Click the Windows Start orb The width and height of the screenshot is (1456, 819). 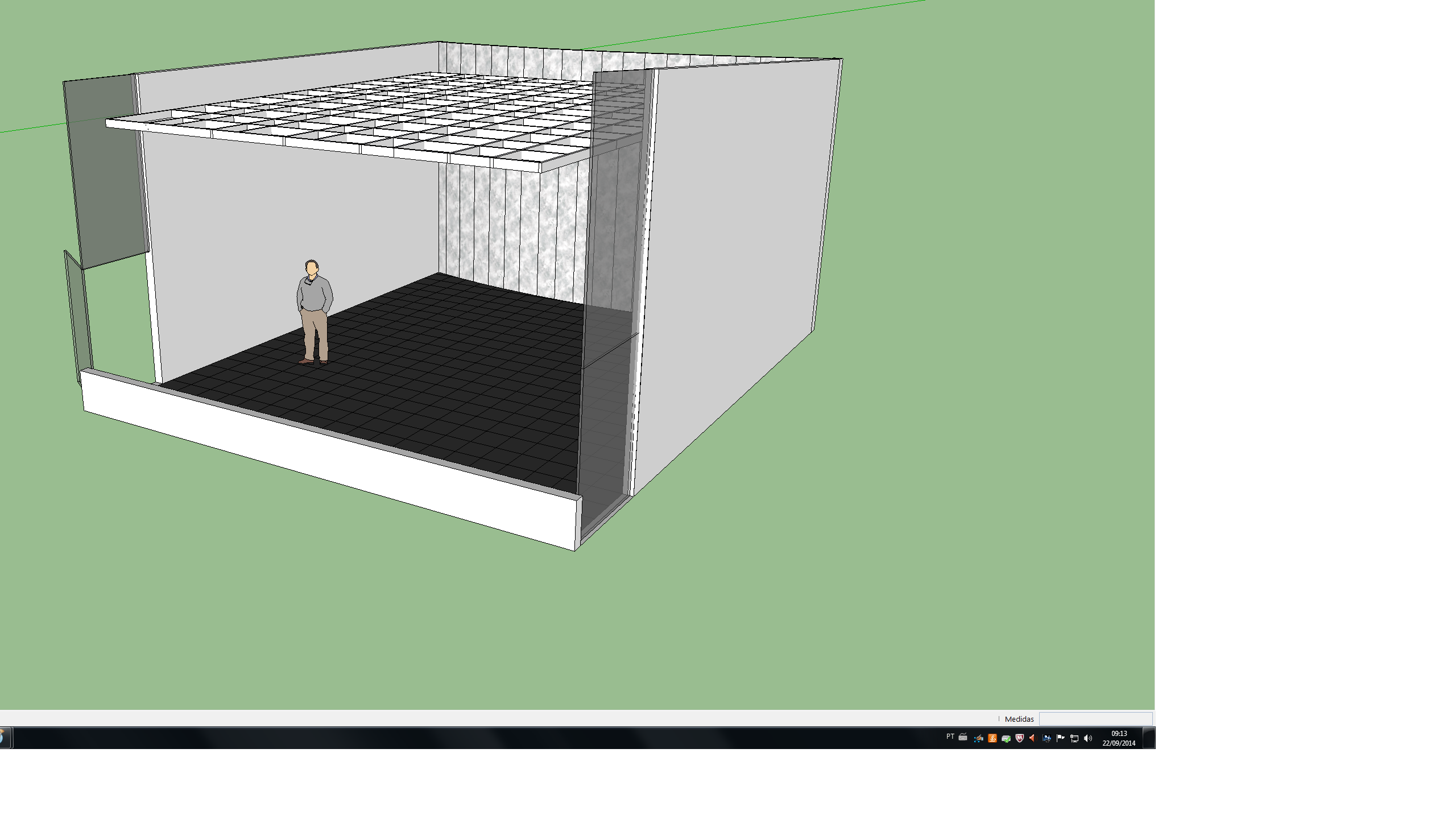2,738
